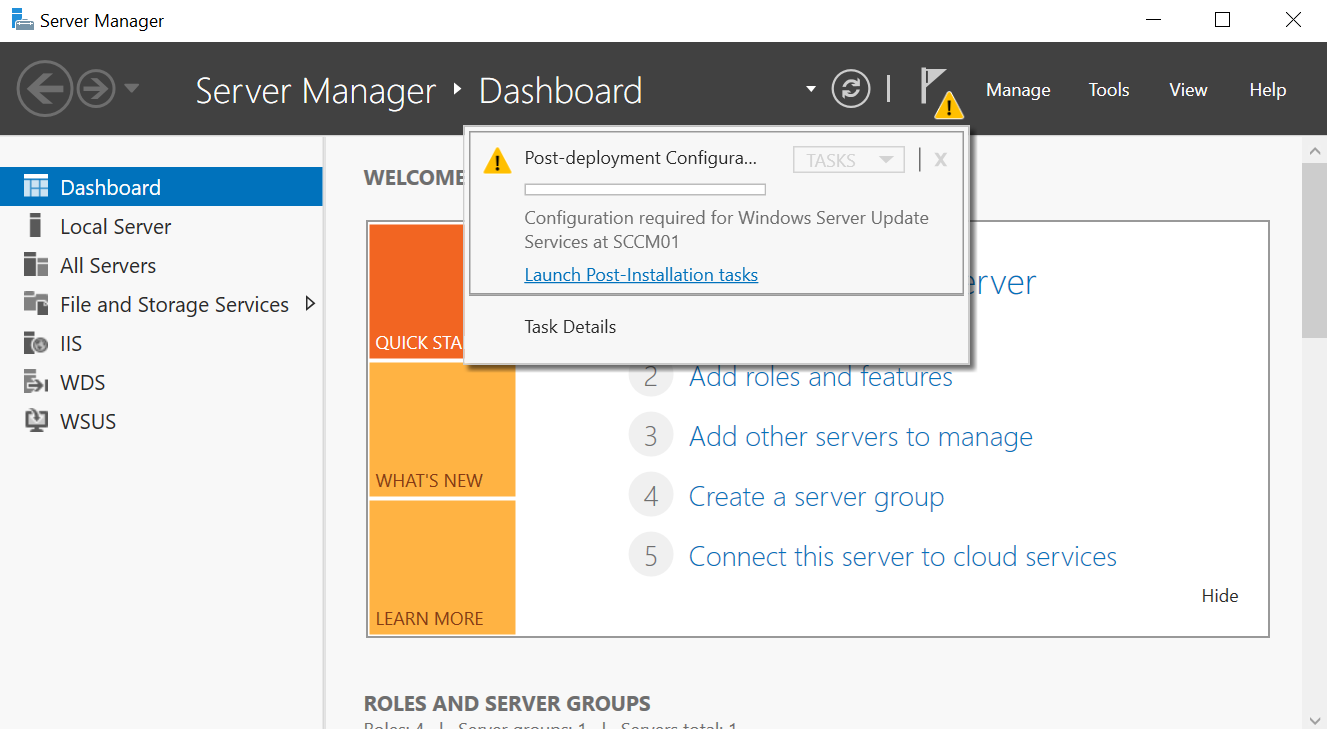Click Add roles and features link
1327x729 pixels.
821,377
